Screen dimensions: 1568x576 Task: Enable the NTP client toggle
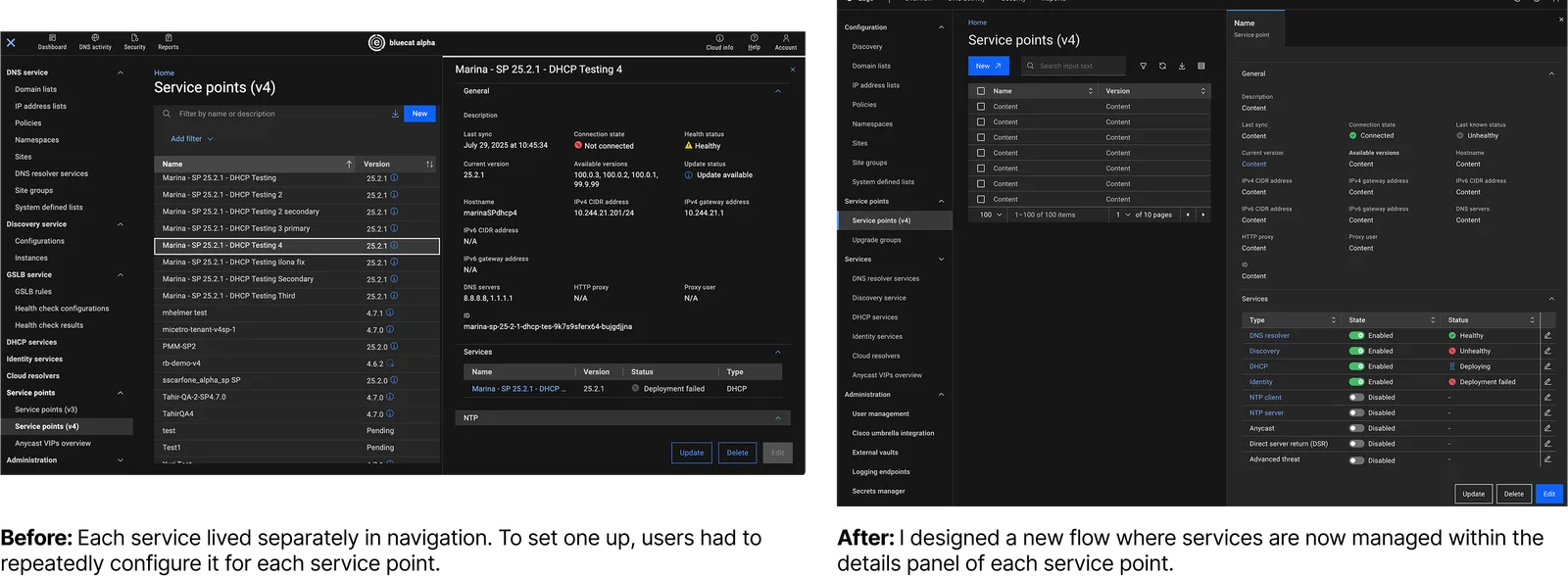point(1356,397)
